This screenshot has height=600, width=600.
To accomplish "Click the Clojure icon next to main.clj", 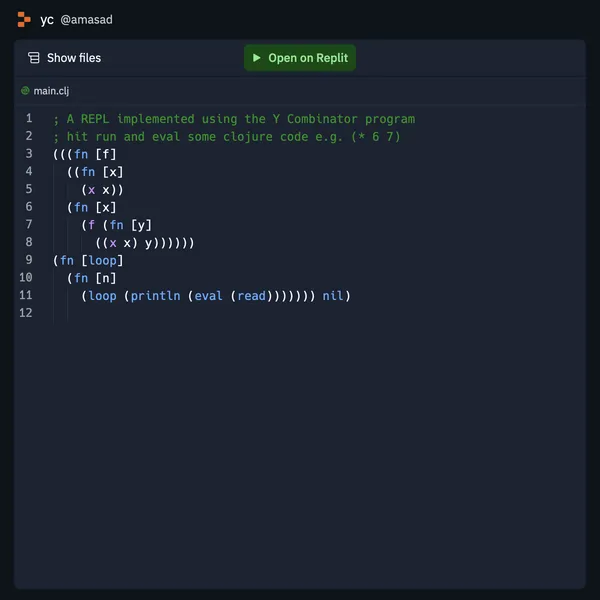I will (x=25, y=91).
